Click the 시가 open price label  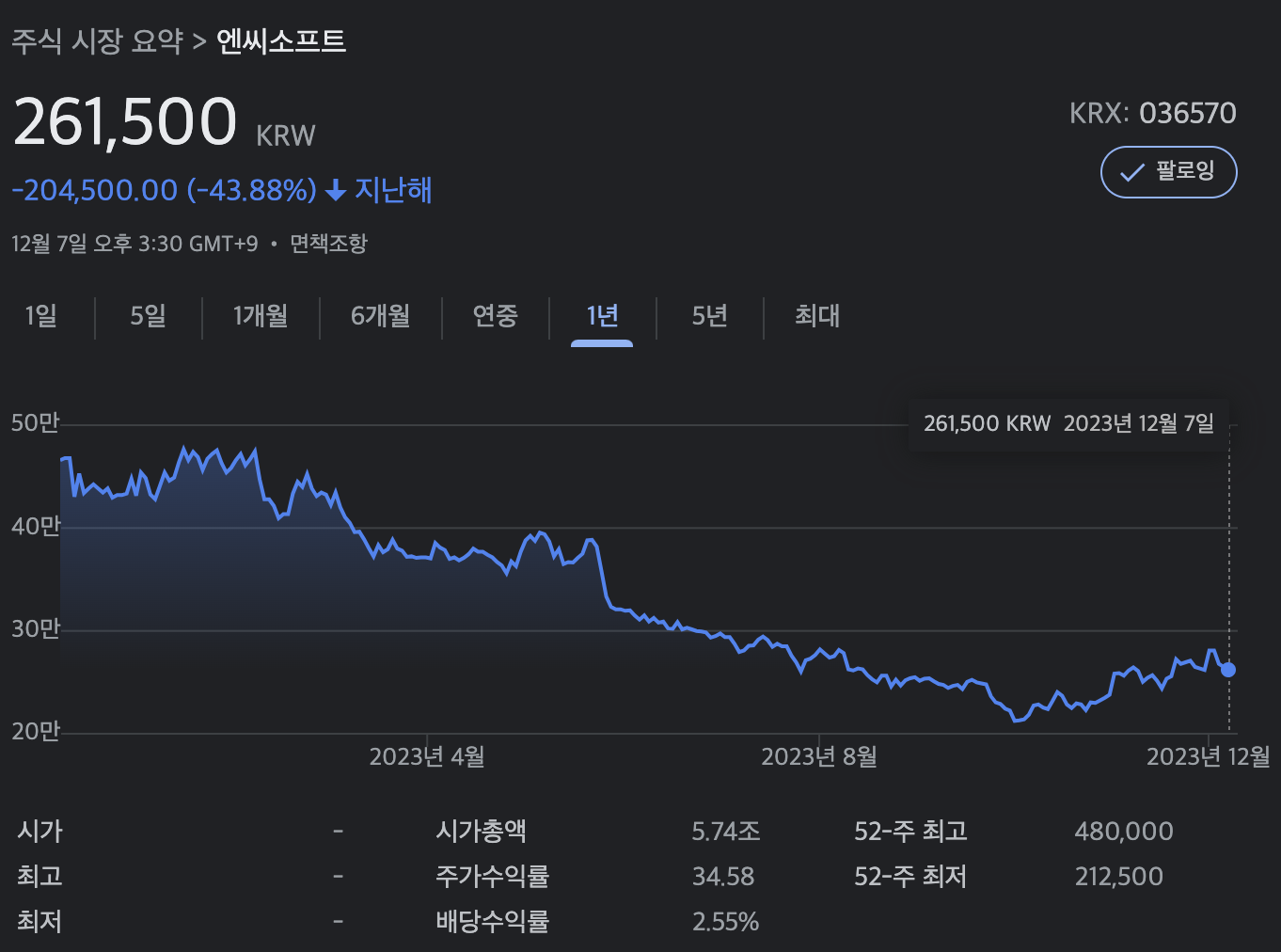coord(40,832)
